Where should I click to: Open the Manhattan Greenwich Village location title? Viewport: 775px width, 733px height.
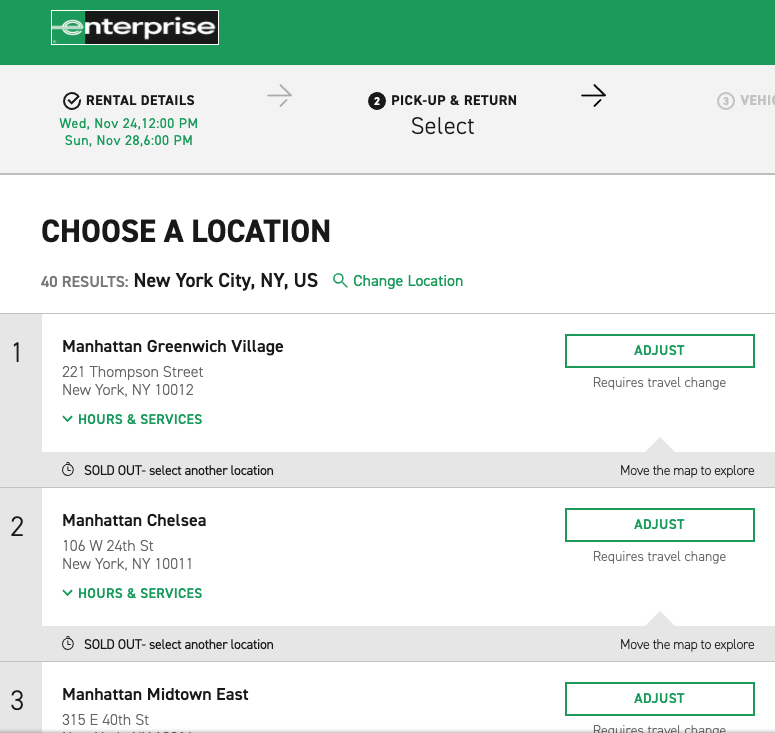[x=172, y=346]
